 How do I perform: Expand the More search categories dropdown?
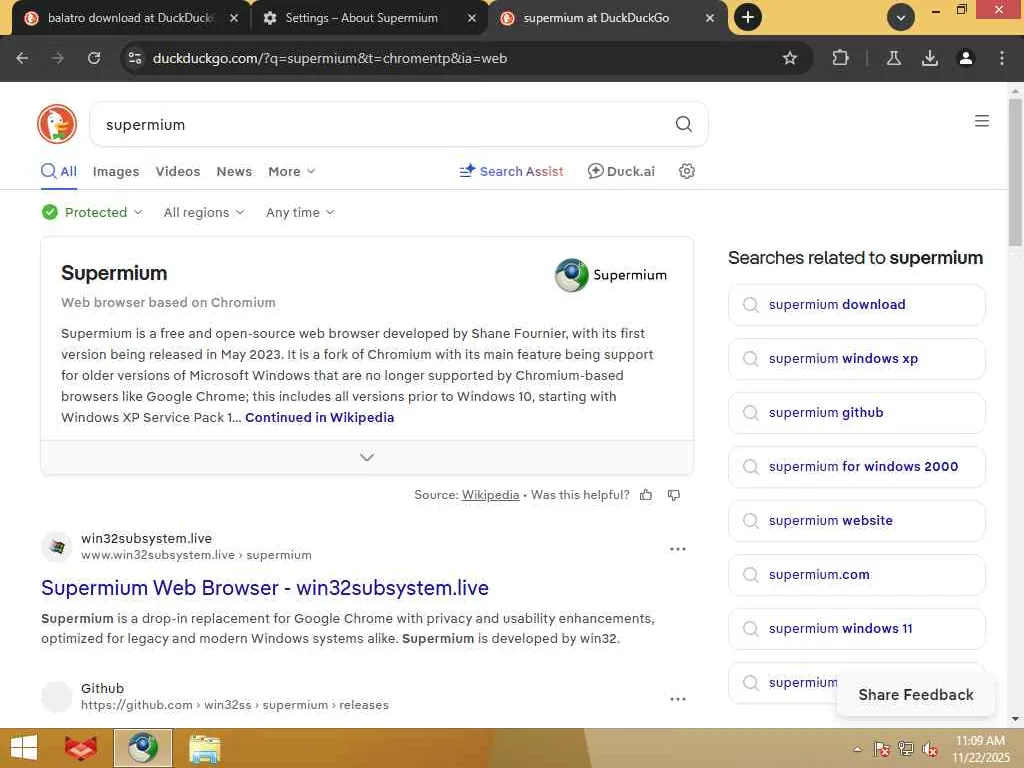[x=291, y=171]
